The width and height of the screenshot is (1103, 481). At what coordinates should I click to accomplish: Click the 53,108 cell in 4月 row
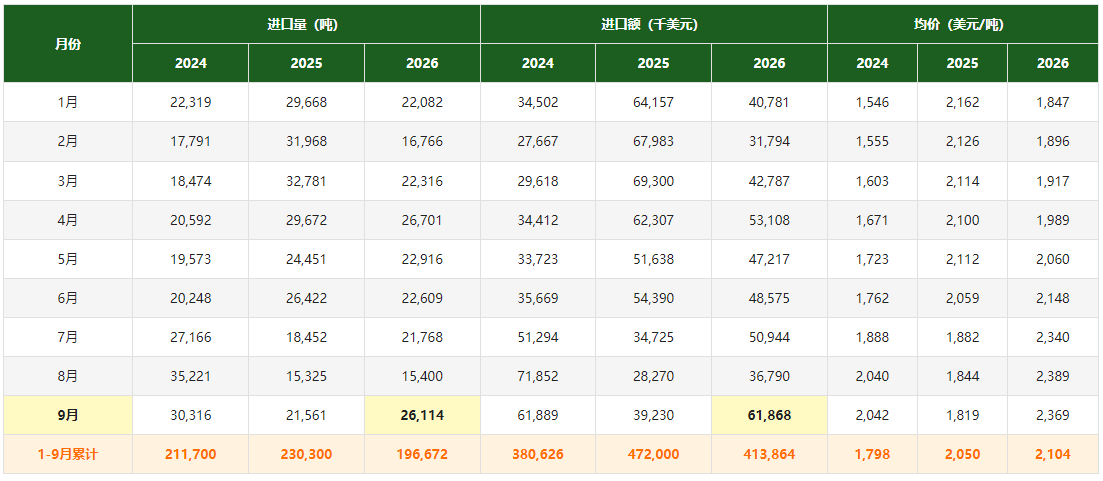click(769, 220)
